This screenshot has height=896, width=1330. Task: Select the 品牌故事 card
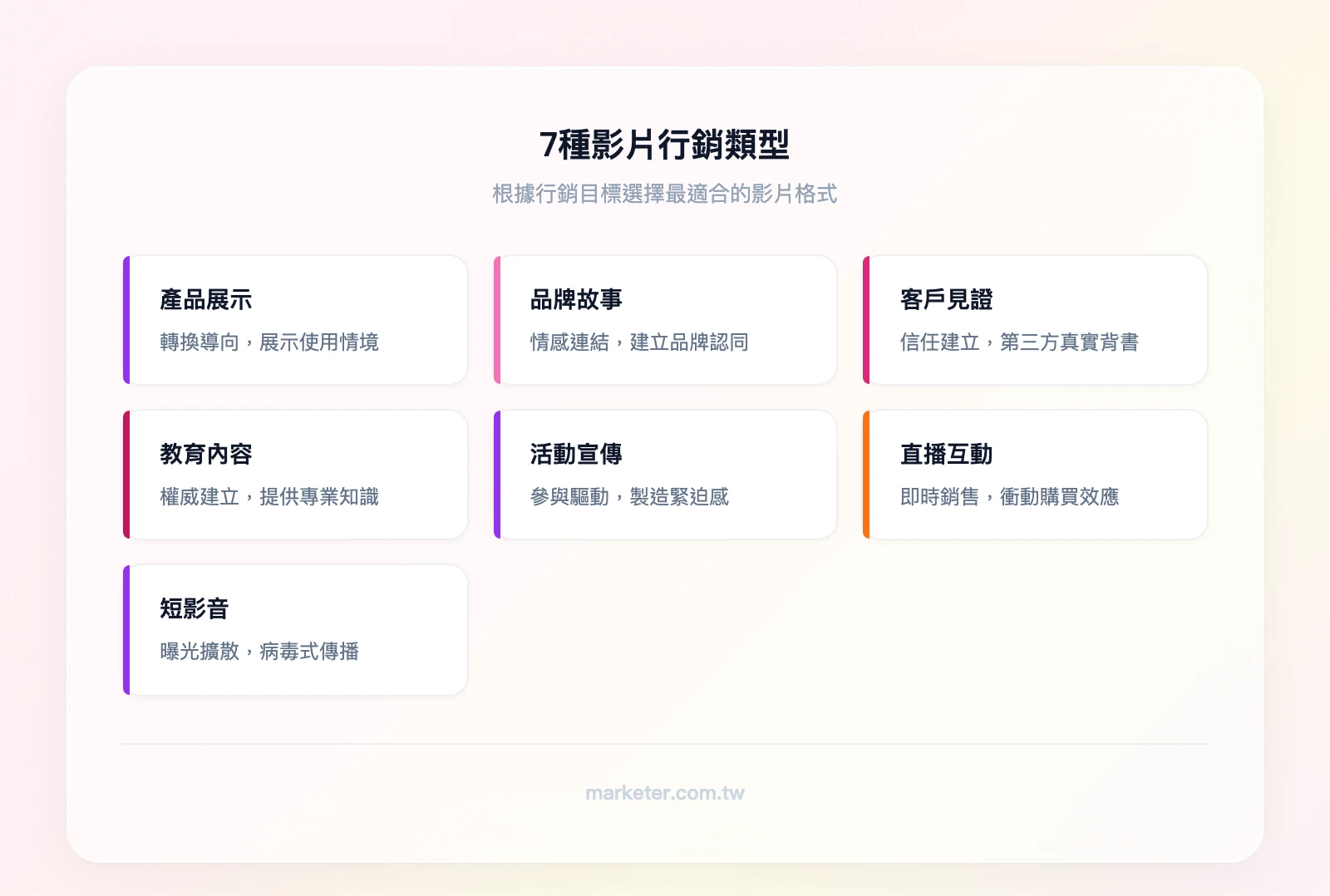(665, 320)
